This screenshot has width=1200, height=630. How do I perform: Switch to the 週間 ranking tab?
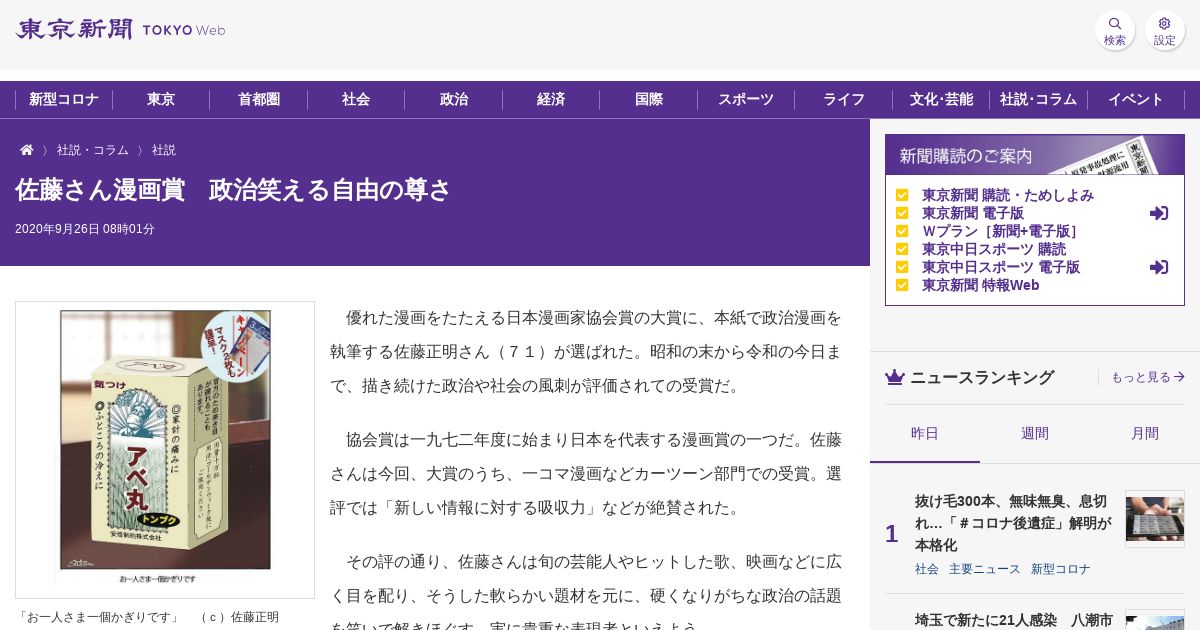pos(1035,433)
